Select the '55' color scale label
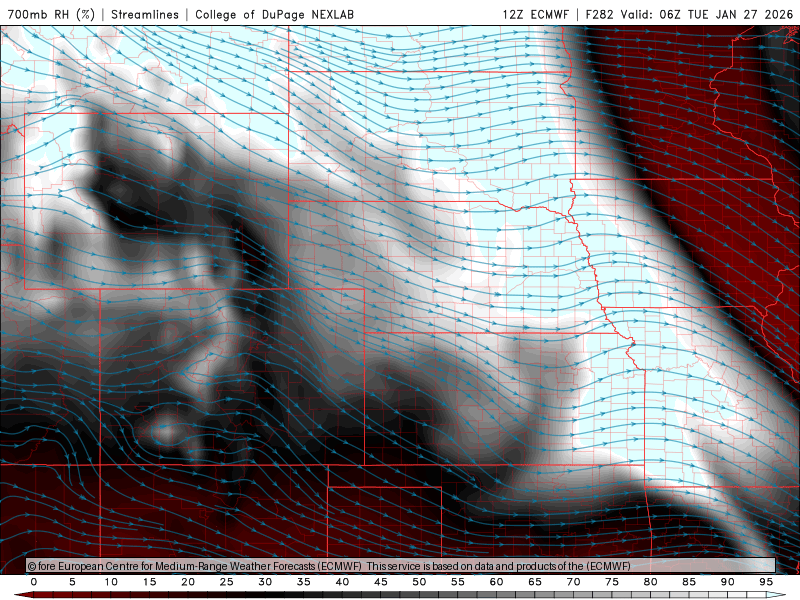Viewport: 800px width, 600px height. pyautogui.click(x=458, y=582)
